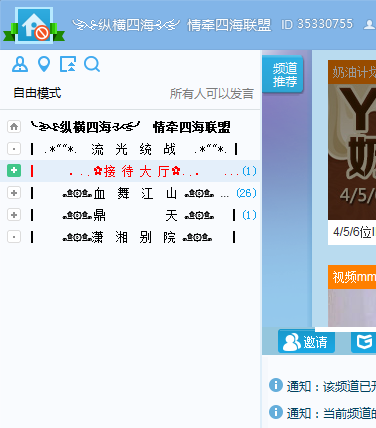This screenshot has width=376, height=428.
Task: Expand the 鼎天 channel node
Action: pyautogui.click(x=14, y=215)
